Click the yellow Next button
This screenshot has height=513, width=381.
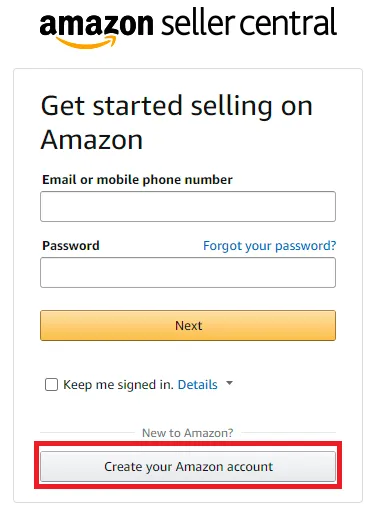tap(188, 326)
